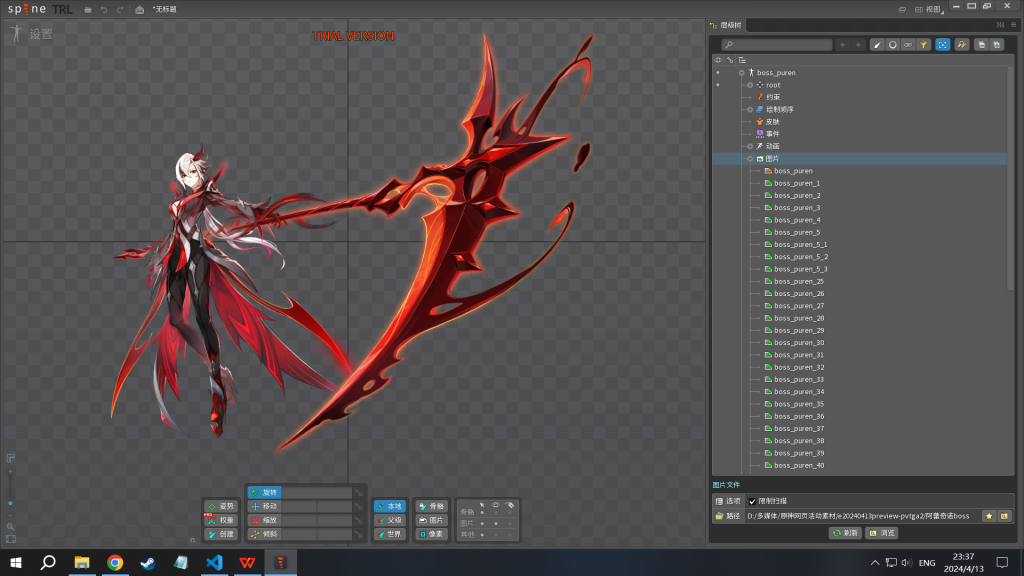Image resolution: width=1024 pixels, height=576 pixels.
Task: Select the 事件 (Events) tree item
Action: 773,134
